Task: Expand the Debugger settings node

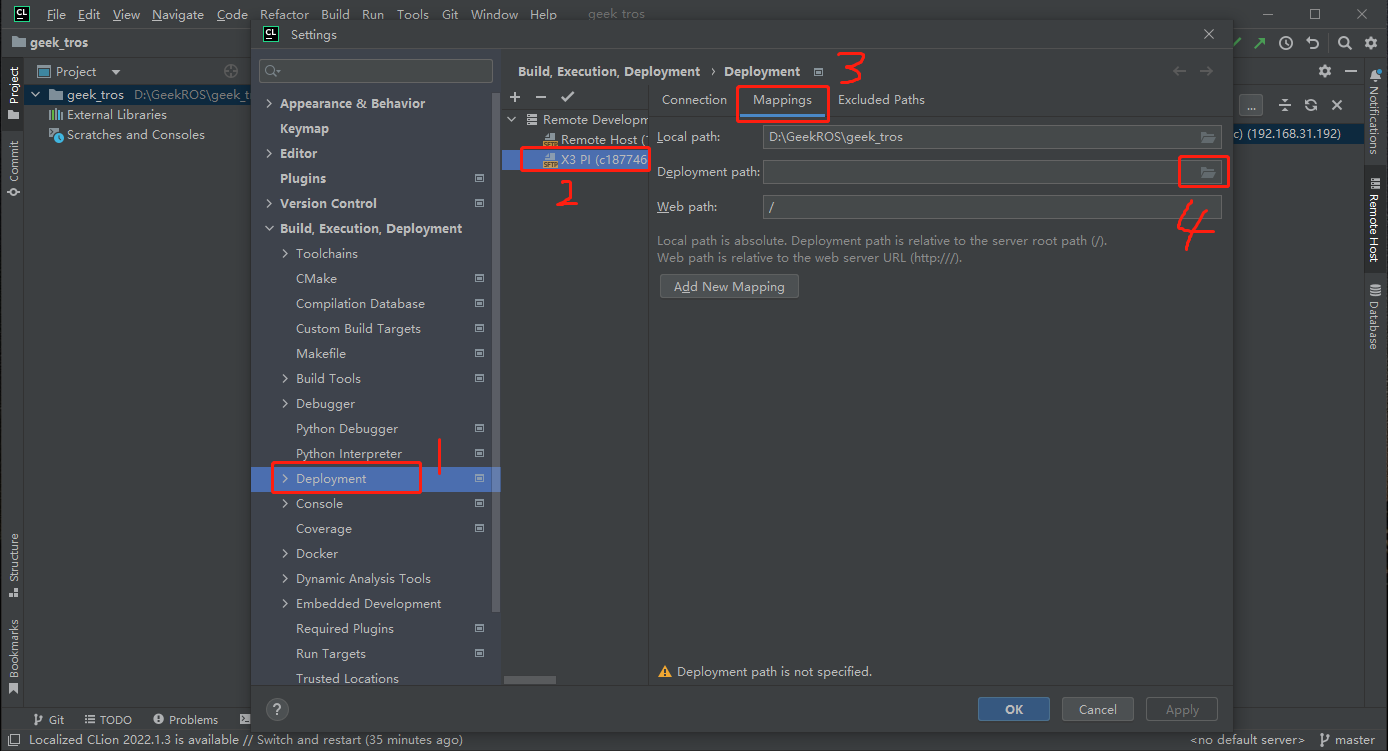Action: pyautogui.click(x=285, y=403)
